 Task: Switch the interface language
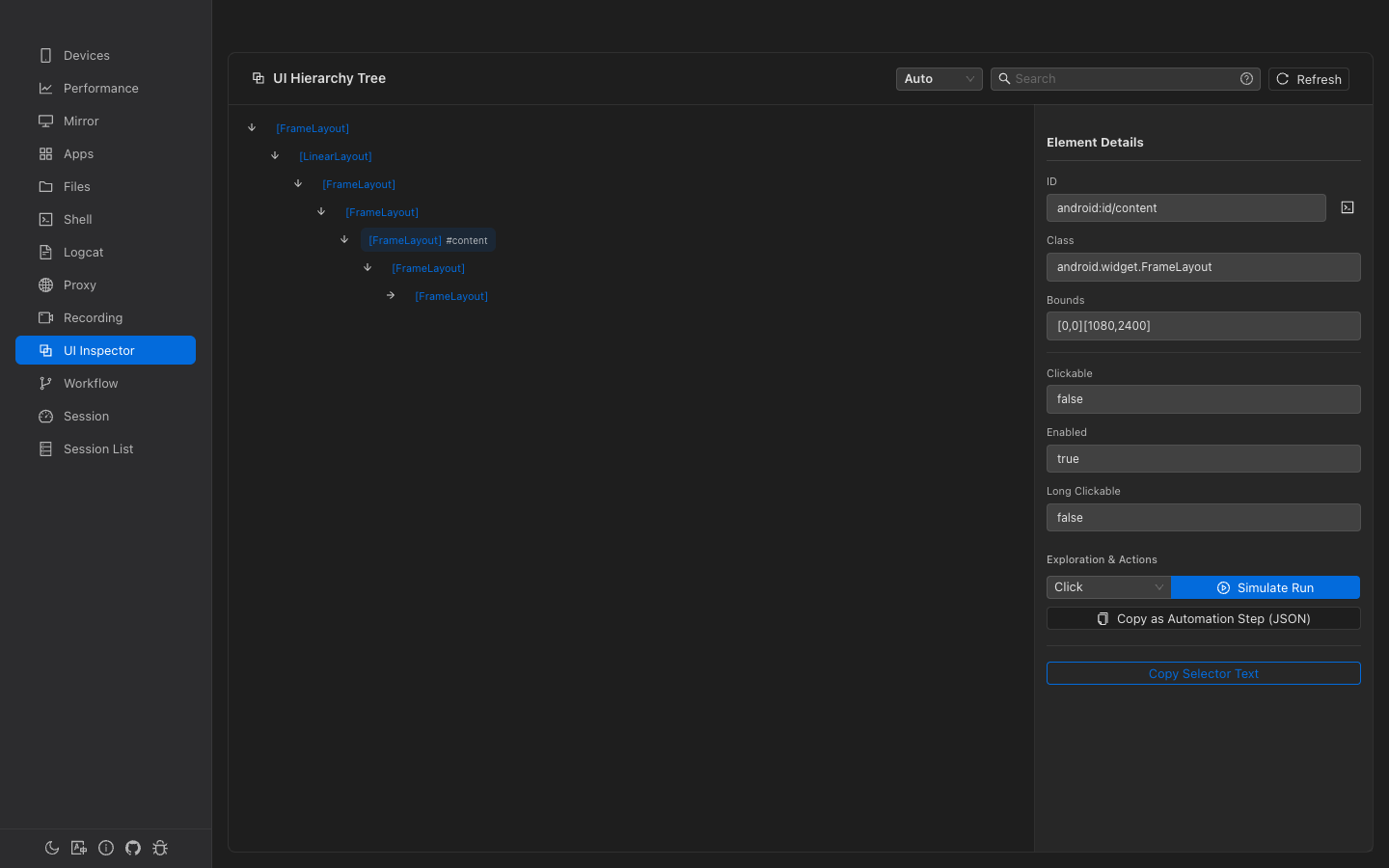[79, 848]
